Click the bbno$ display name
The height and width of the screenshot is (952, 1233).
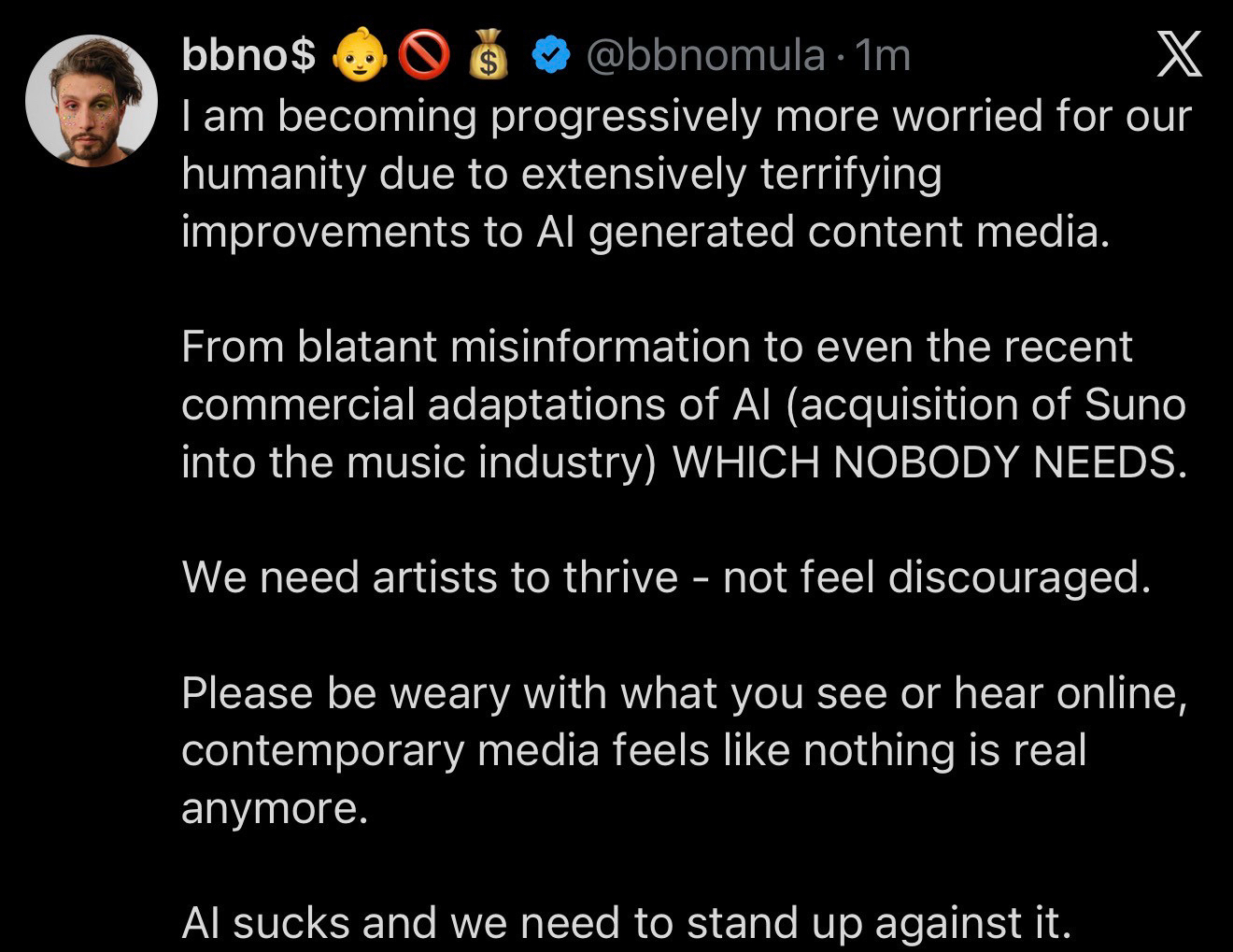click(x=248, y=57)
